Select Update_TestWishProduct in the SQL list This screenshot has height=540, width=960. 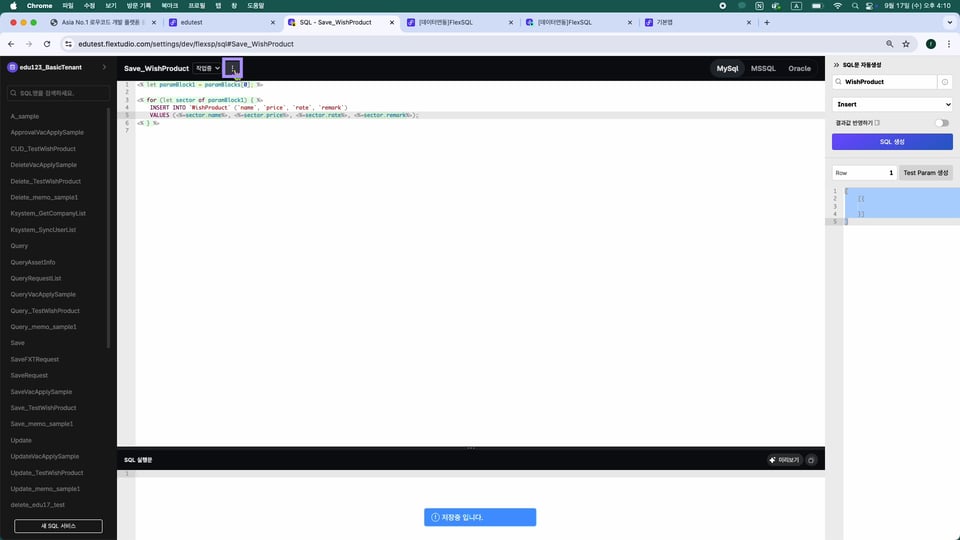47,473
